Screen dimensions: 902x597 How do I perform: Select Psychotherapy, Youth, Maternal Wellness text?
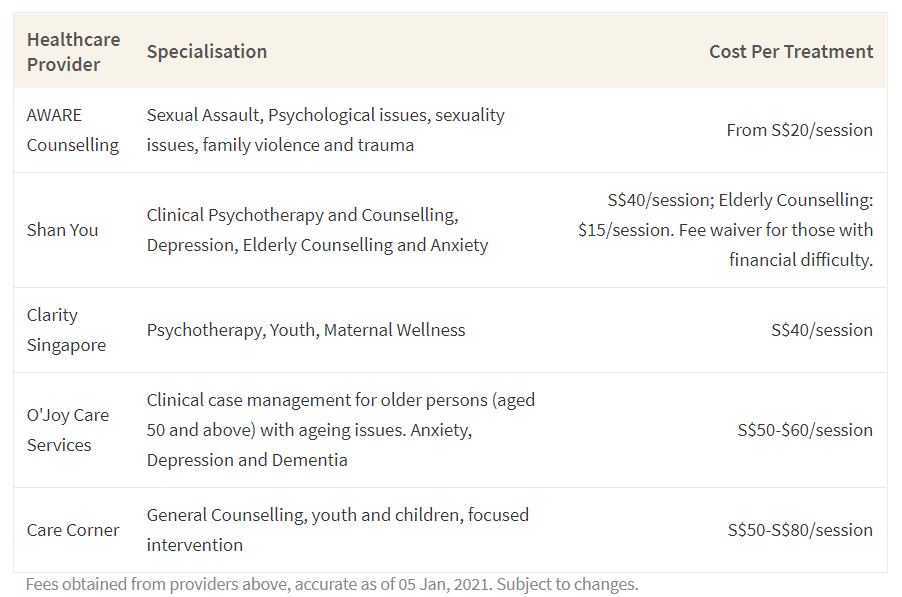305,330
